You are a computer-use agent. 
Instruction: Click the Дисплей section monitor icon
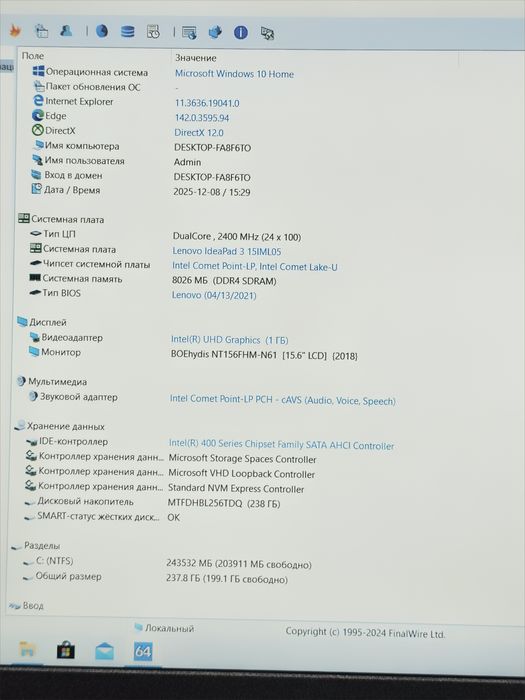(x=22, y=321)
